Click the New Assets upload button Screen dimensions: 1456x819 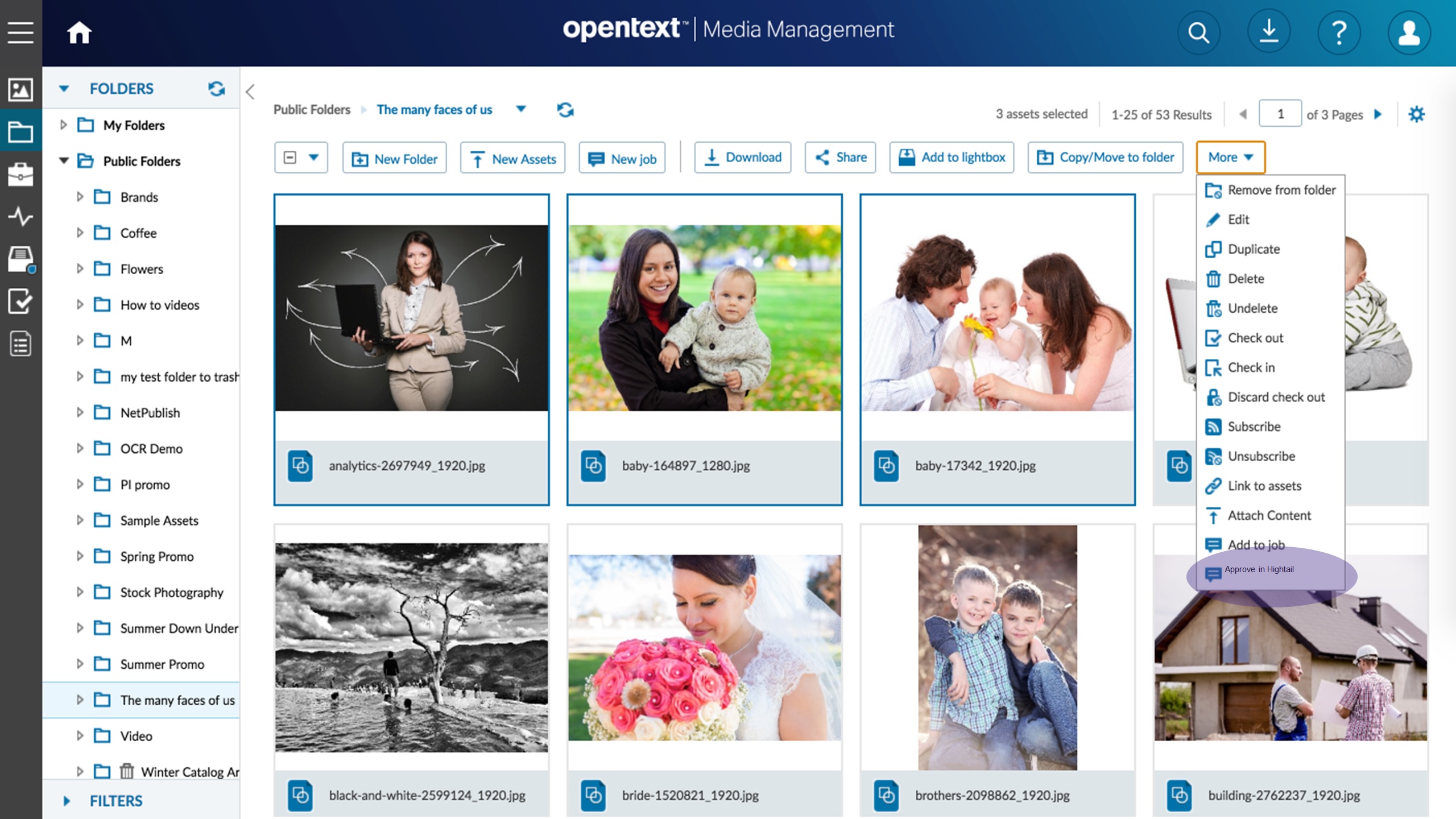pos(512,158)
